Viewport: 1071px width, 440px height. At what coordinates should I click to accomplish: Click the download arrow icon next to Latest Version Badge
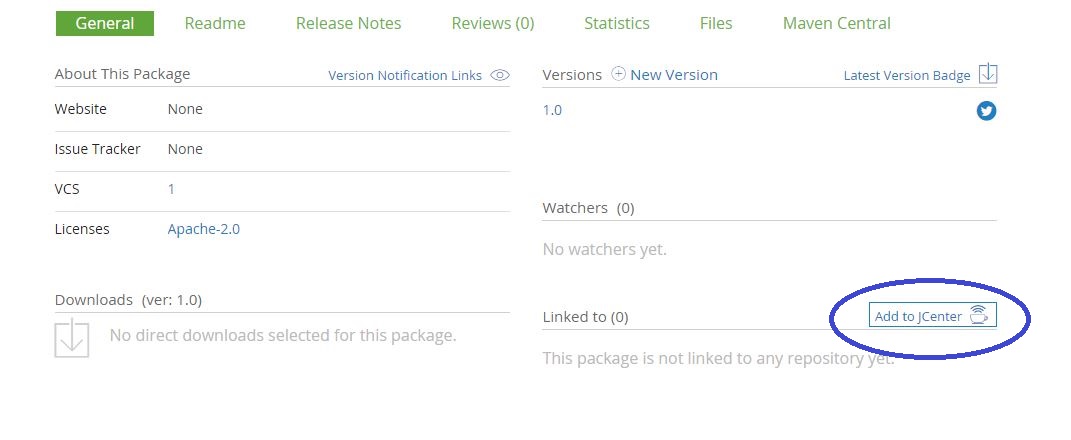click(x=988, y=74)
